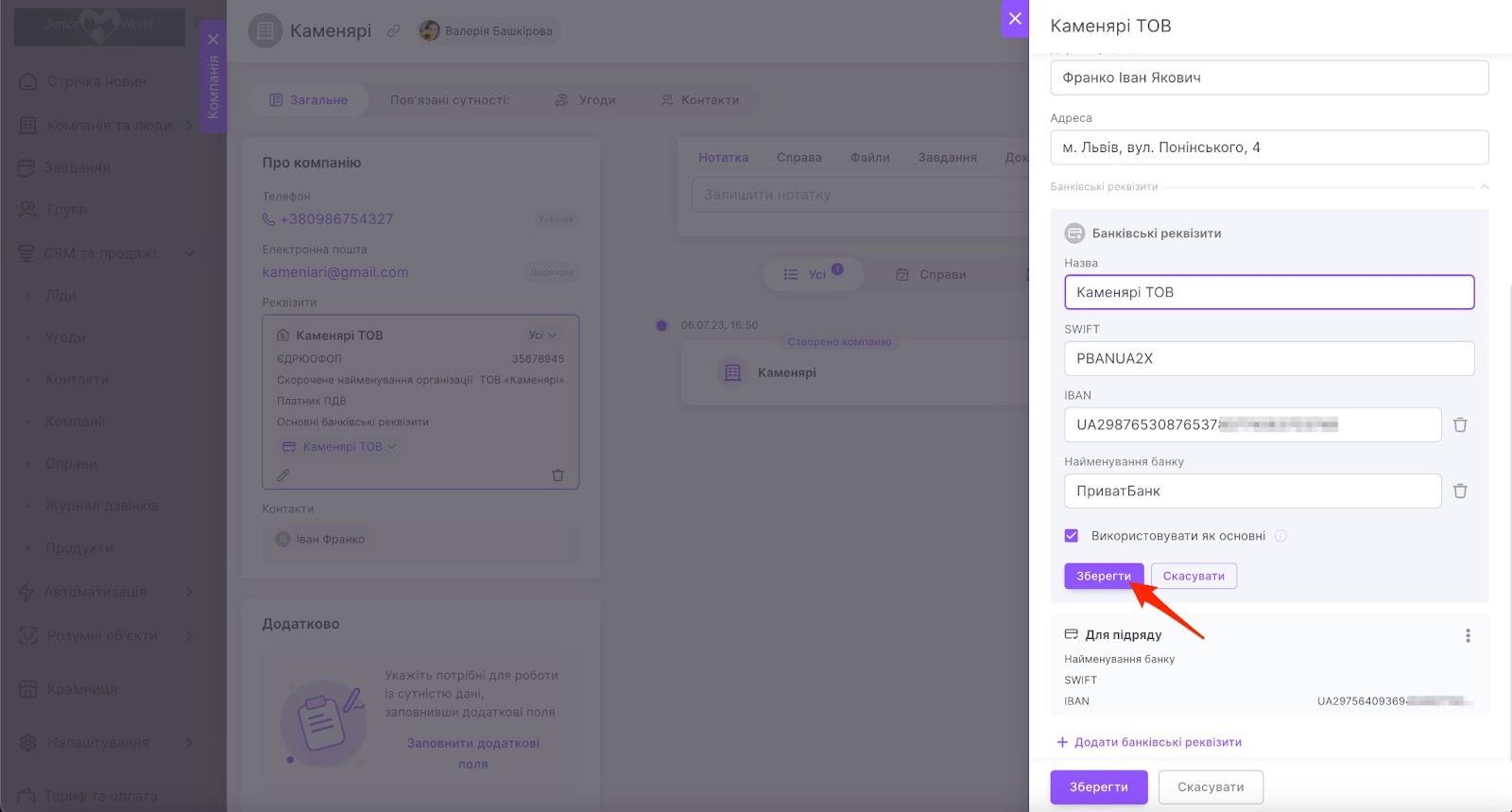Collapse CRM та продажі sidebar section
The image size is (1512, 812).
pos(189,253)
